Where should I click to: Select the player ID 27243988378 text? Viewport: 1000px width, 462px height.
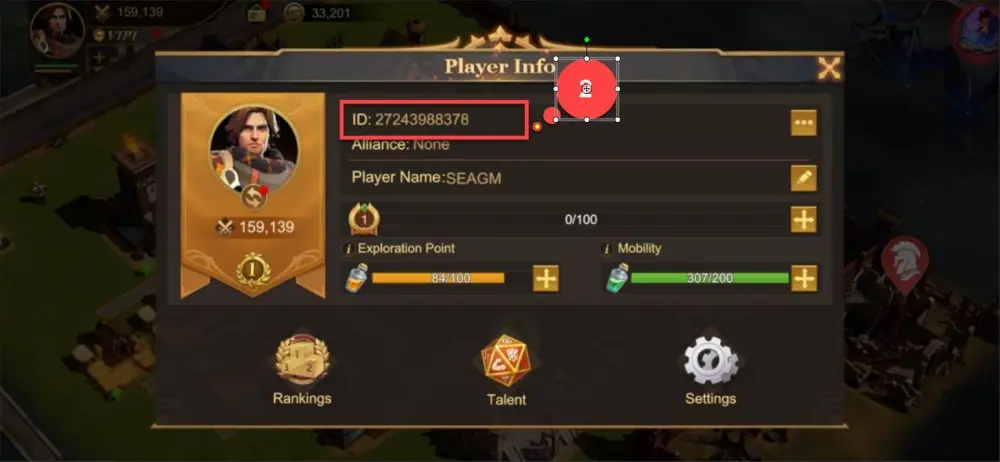422,119
